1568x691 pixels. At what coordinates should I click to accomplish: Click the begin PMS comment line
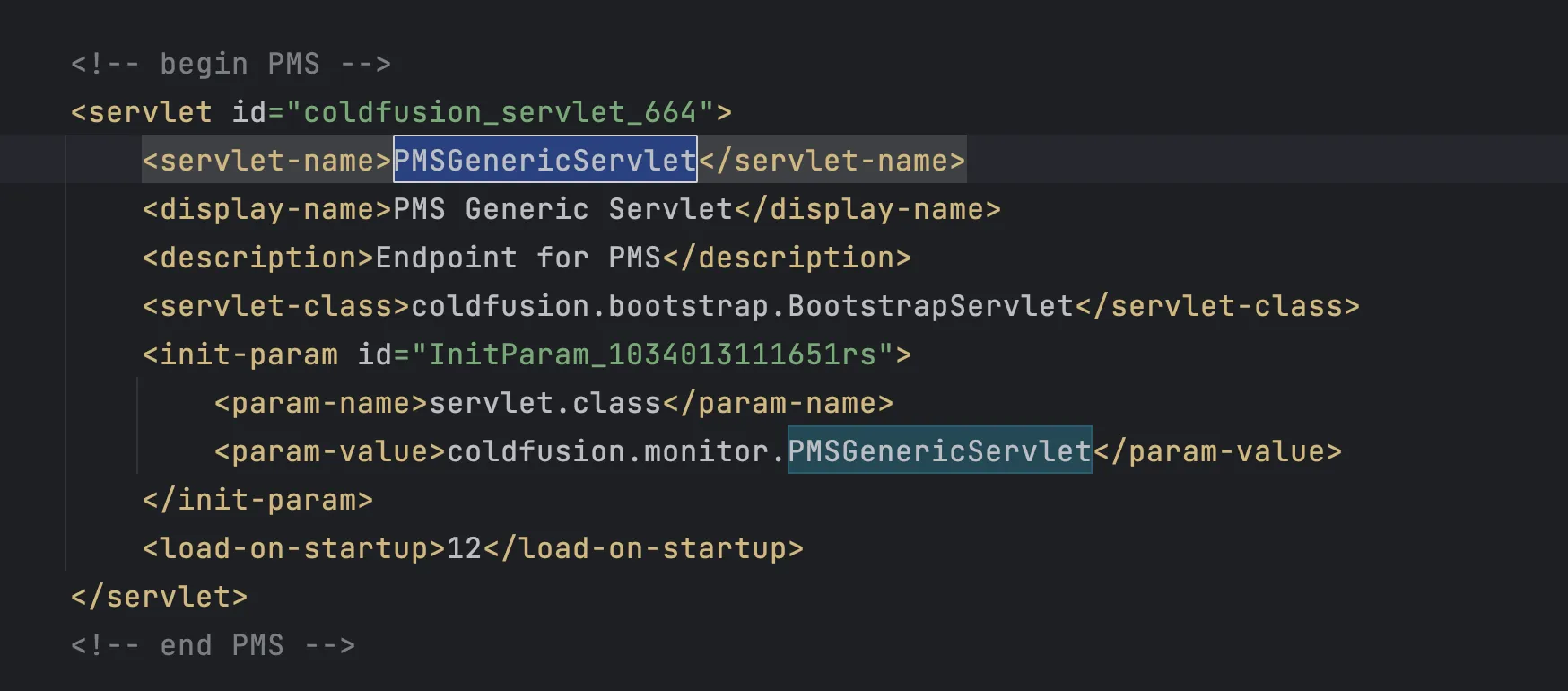point(231,64)
